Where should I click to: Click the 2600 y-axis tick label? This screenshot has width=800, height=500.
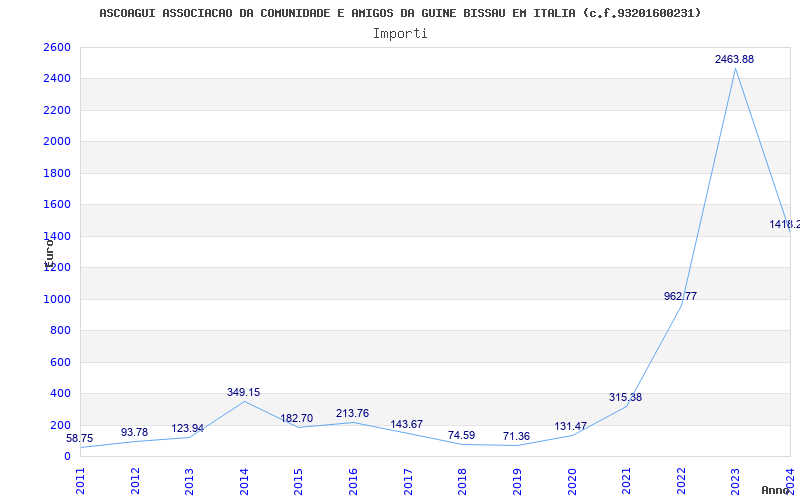[57, 48]
